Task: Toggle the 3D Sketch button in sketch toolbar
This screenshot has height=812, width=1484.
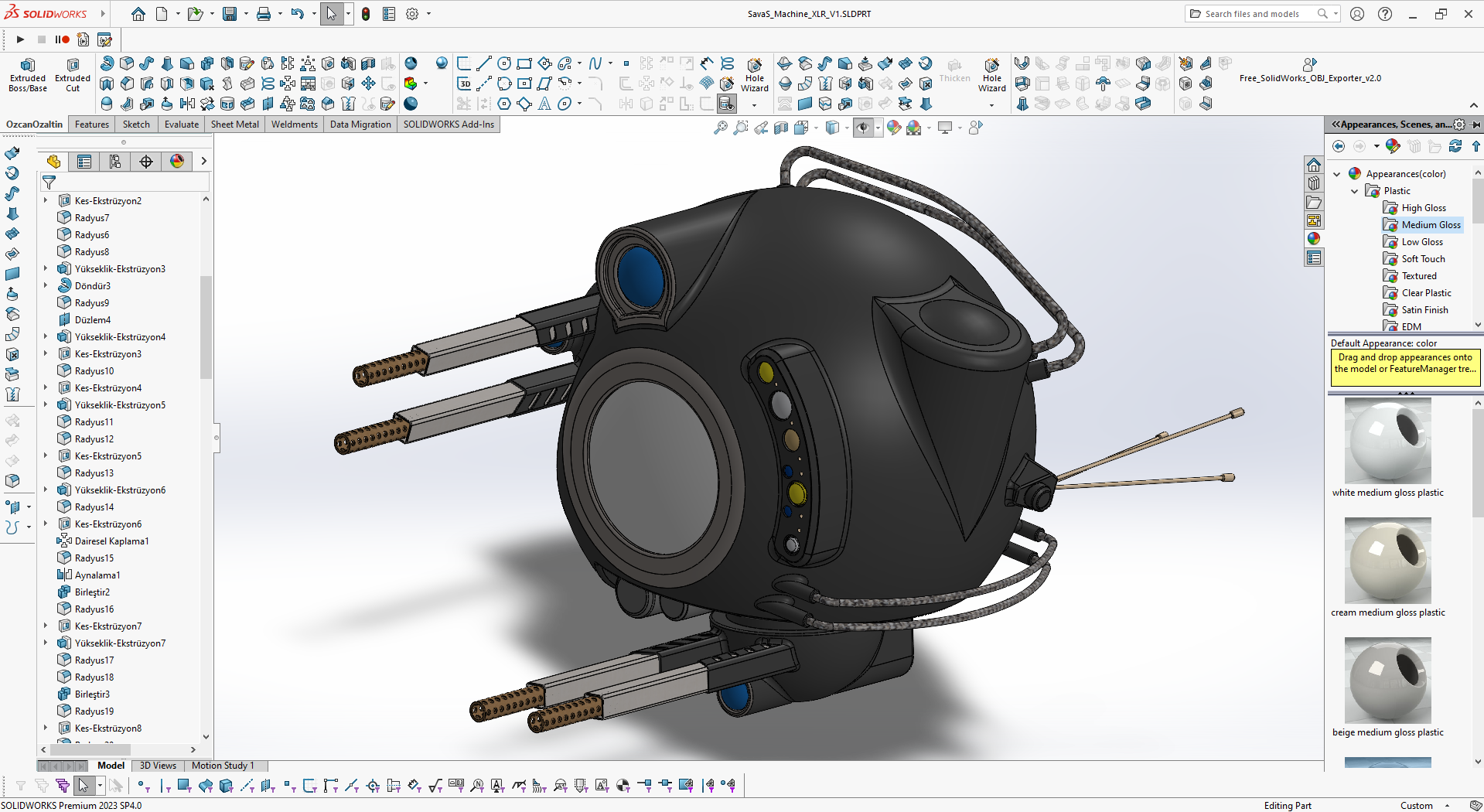Action: click(465, 84)
